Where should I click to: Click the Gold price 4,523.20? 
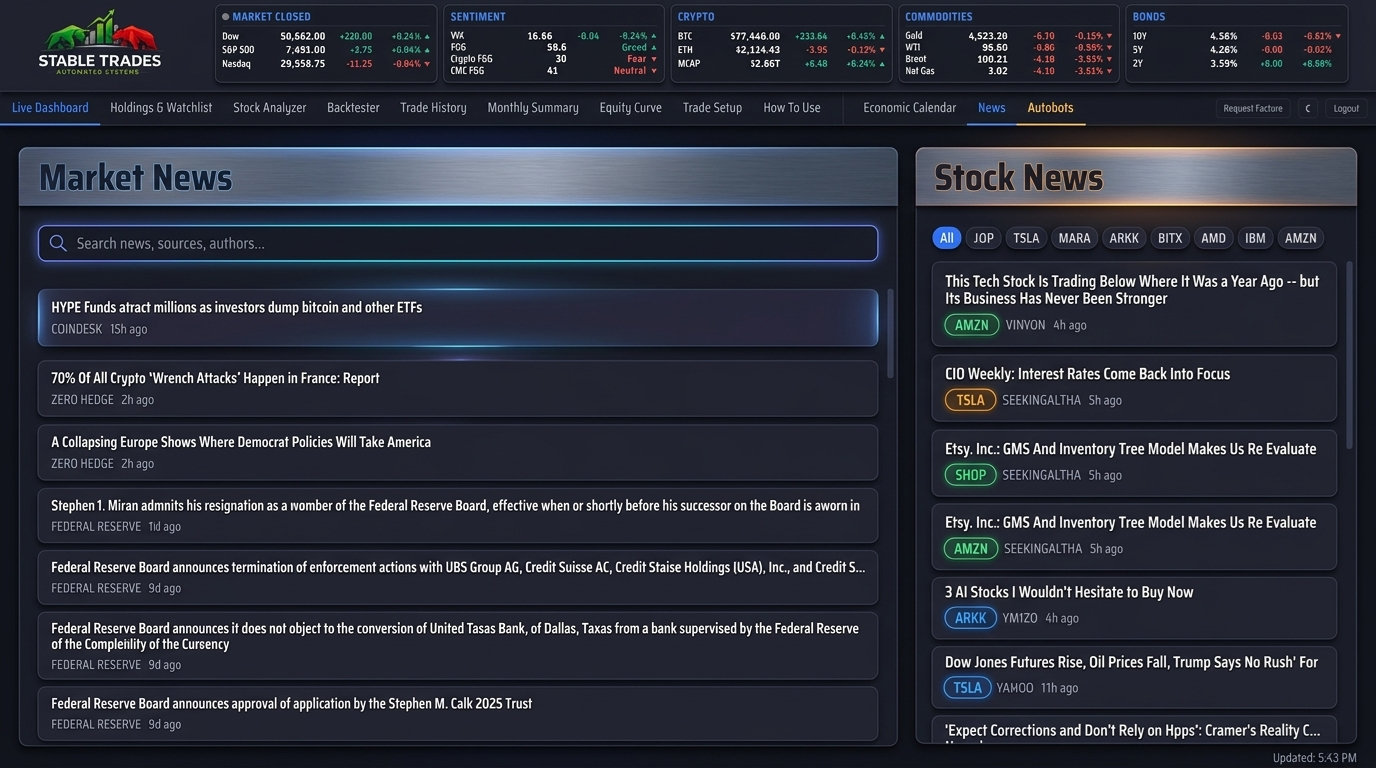(x=988, y=36)
